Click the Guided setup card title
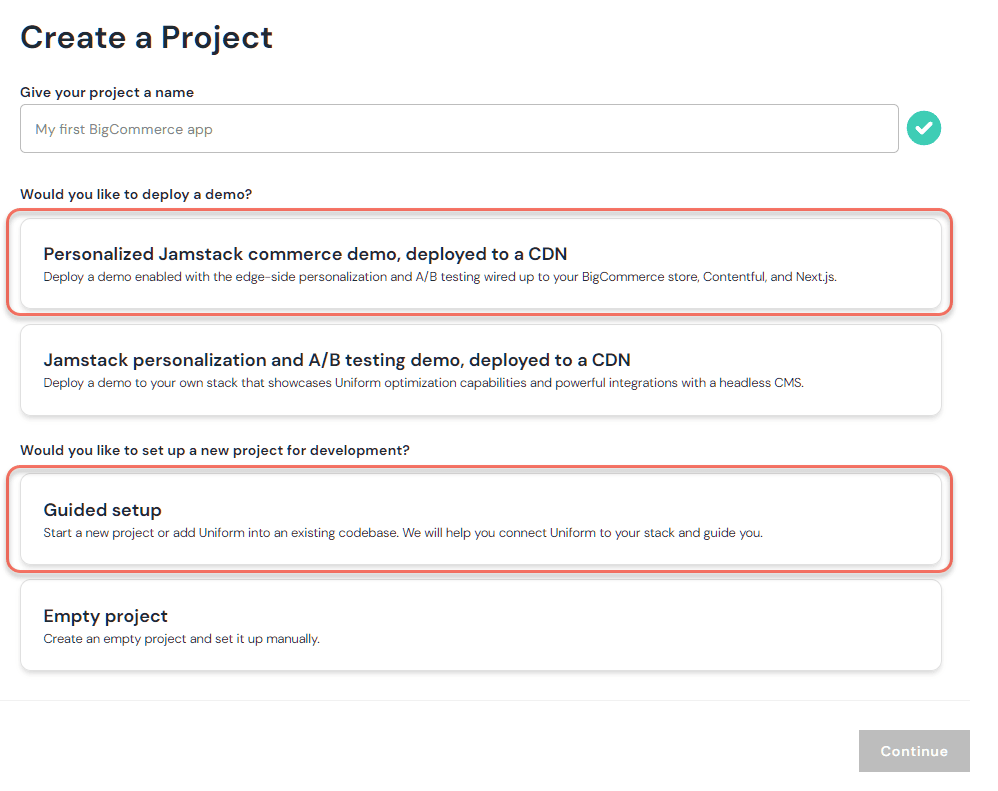 click(101, 510)
